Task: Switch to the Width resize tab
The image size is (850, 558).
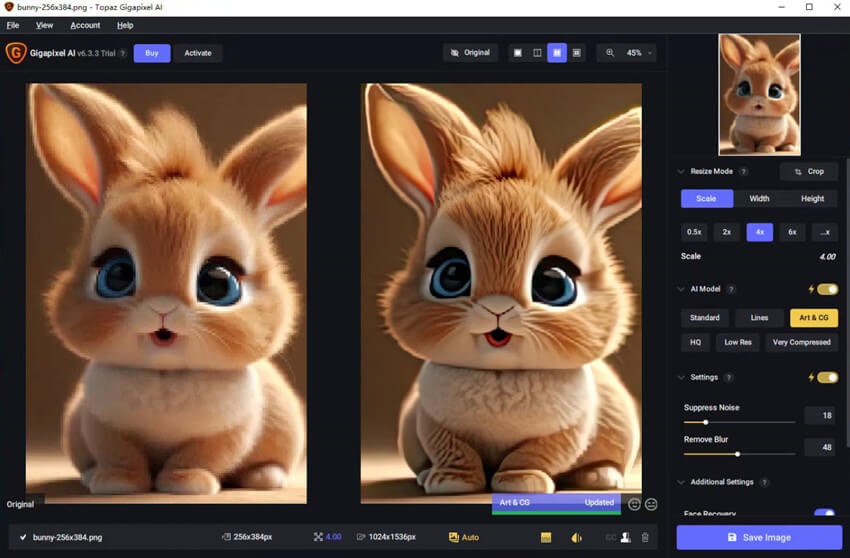Action: pyautogui.click(x=759, y=198)
